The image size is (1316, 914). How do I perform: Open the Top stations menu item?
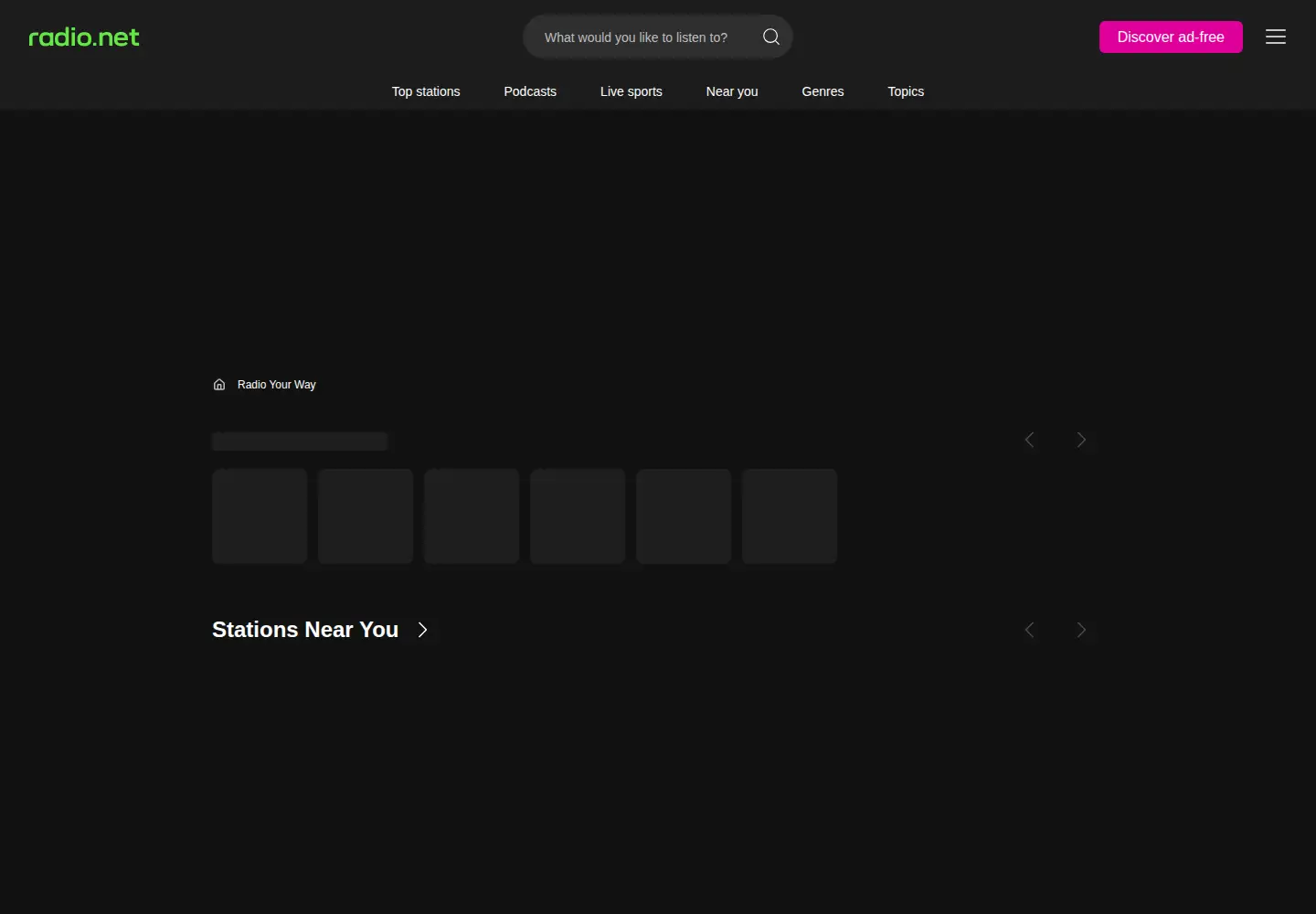(426, 91)
